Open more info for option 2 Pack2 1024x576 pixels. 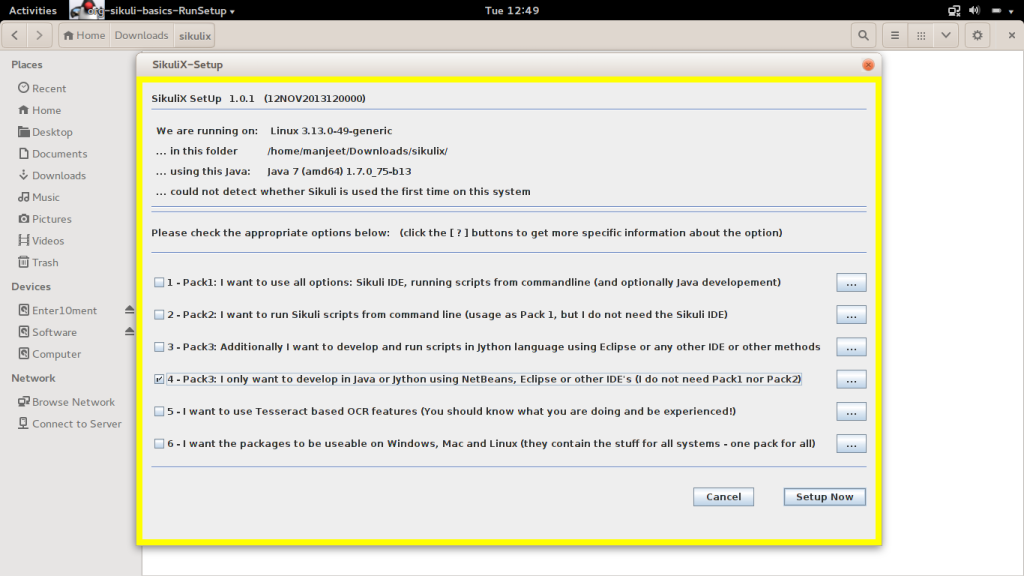pos(851,315)
